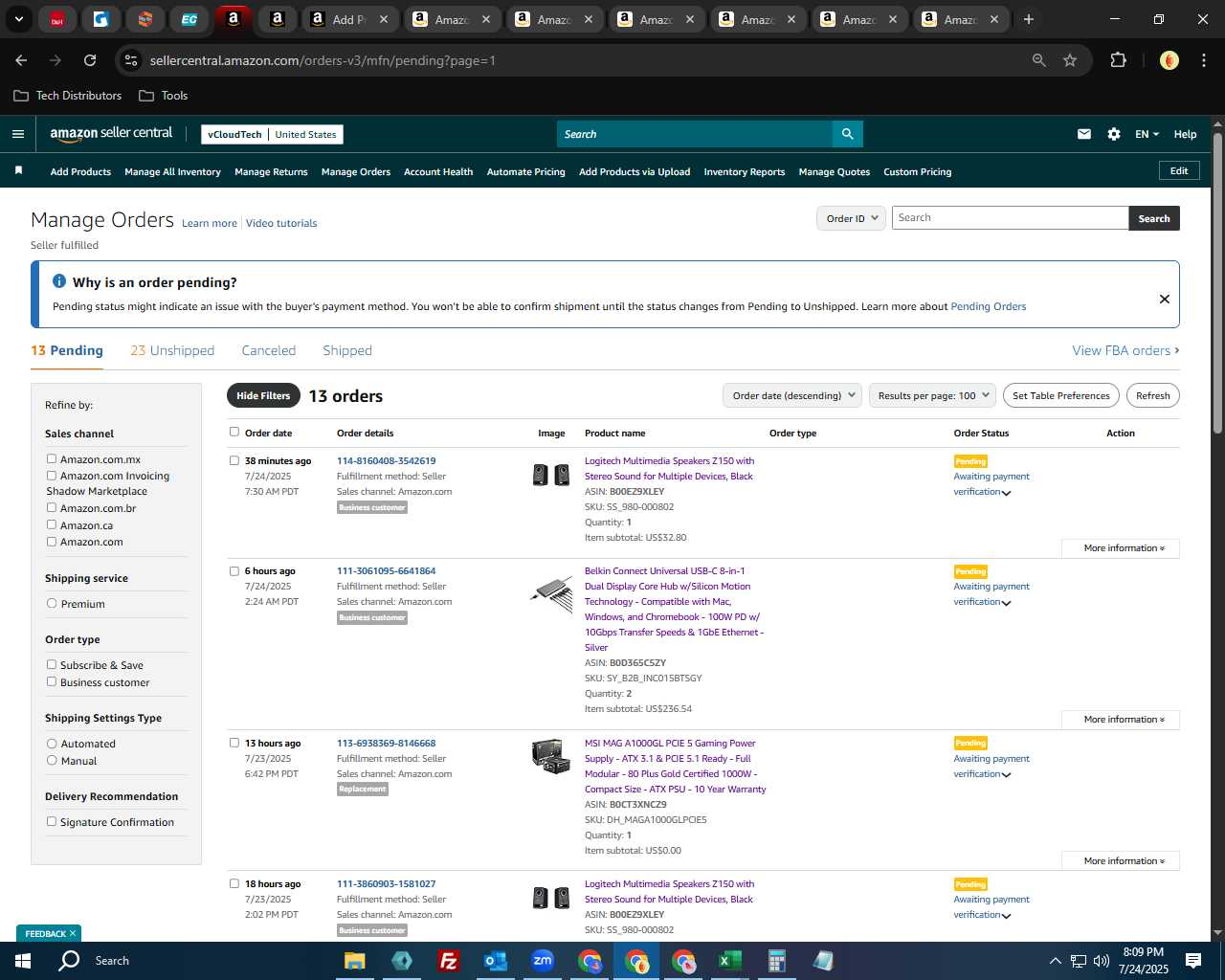Open FileZilla from the taskbar
The width and height of the screenshot is (1225, 980).
(x=448, y=961)
